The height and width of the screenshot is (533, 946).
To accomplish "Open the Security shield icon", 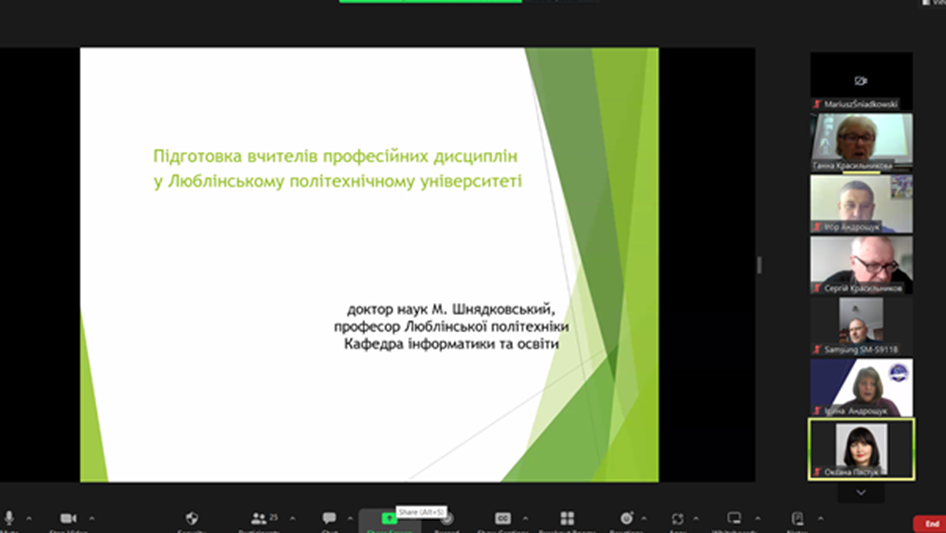I will click(x=192, y=518).
